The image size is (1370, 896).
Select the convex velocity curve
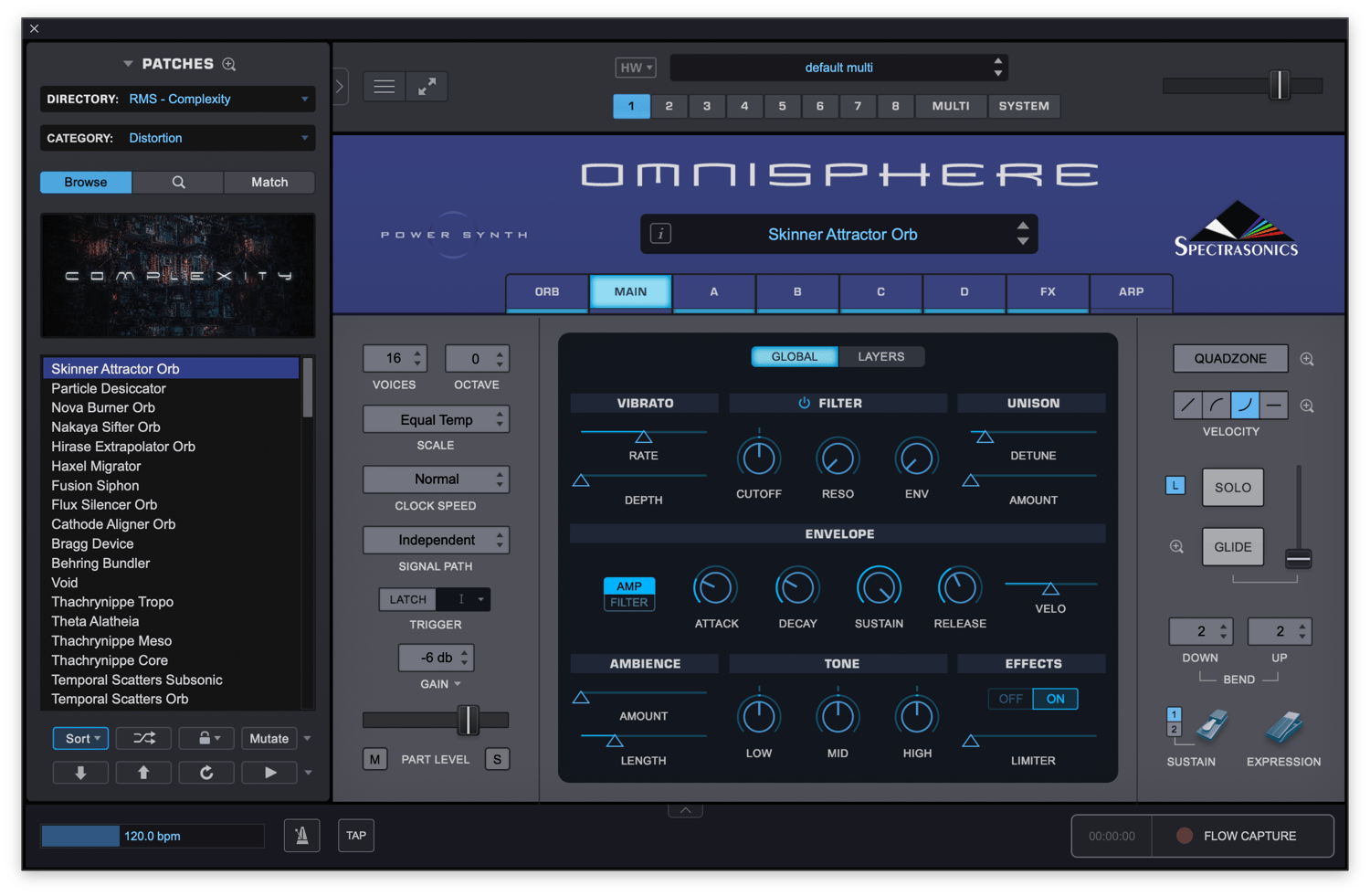(1216, 405)
